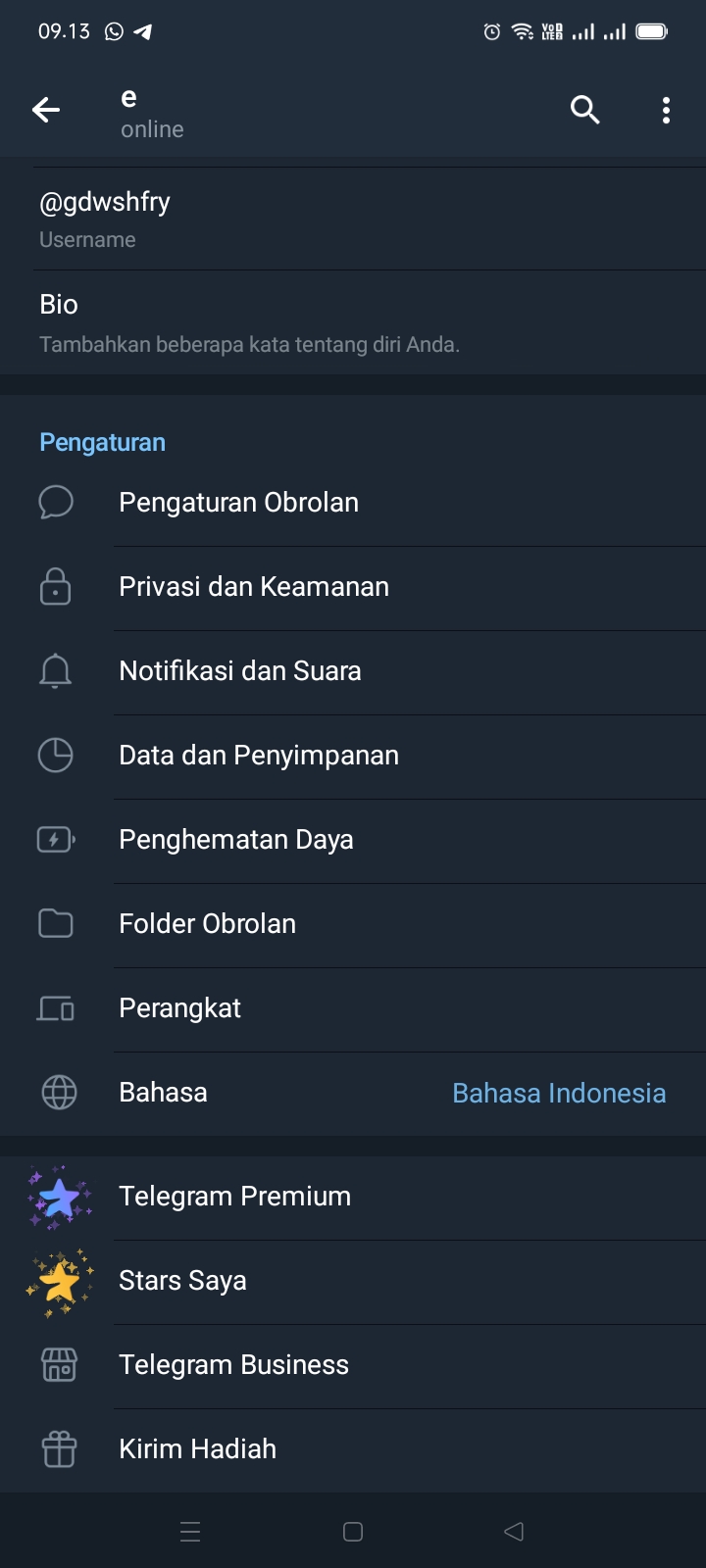Tap the chat bubble icon for Pengaturan Obrolan

(56, 502)
